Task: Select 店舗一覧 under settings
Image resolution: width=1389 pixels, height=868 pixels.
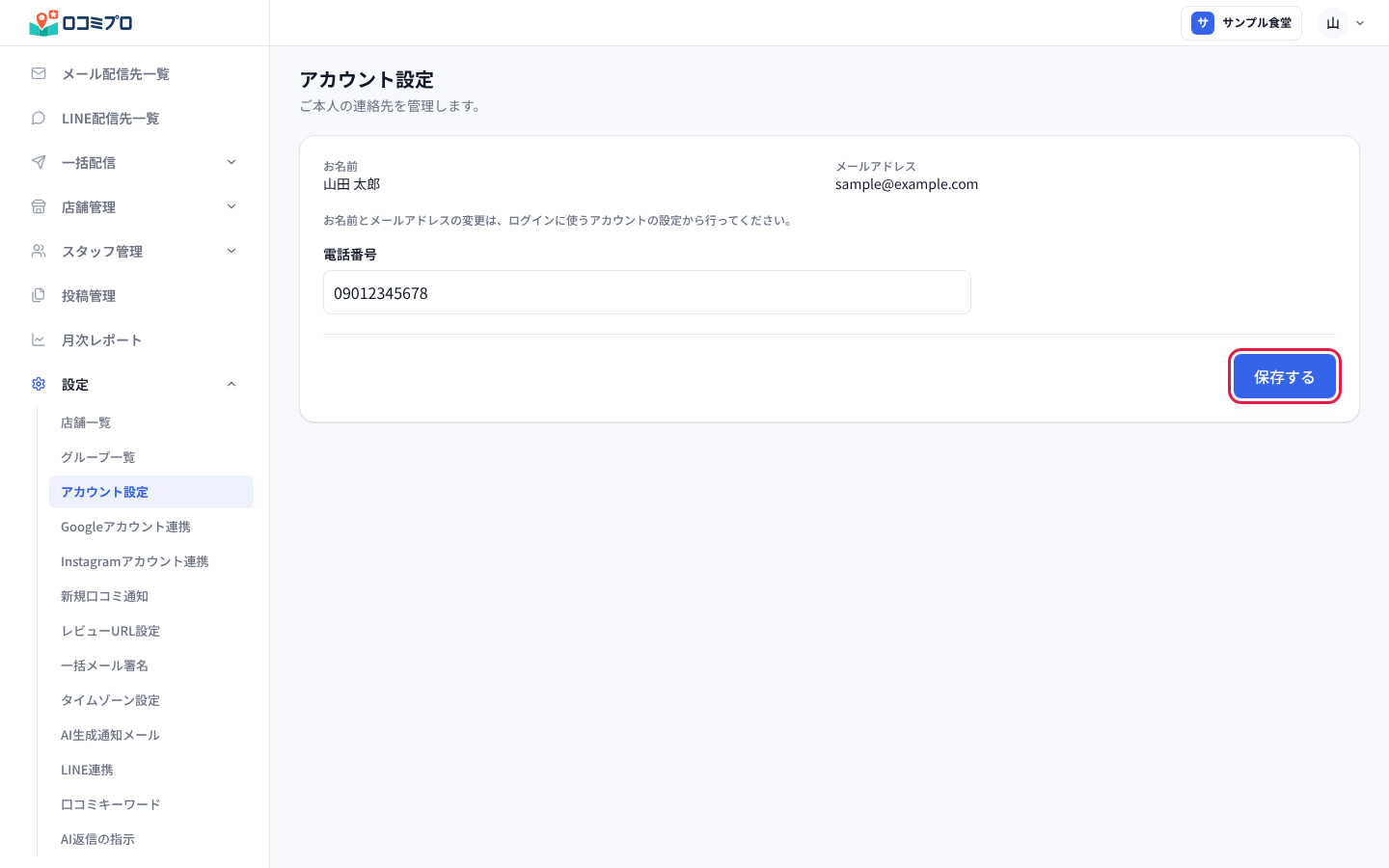Action: [x=151, y=422]
